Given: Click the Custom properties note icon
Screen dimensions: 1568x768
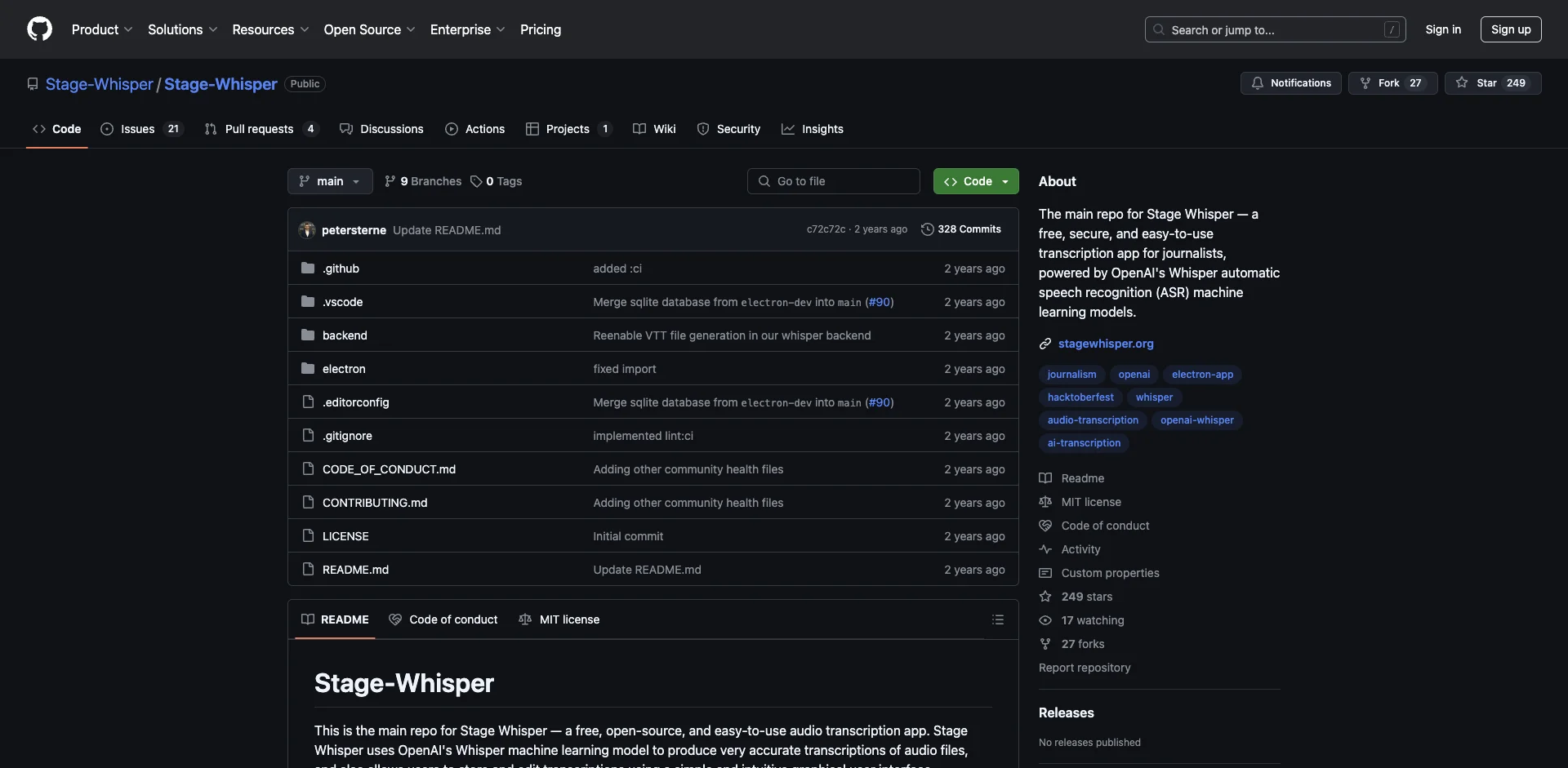Looking at the screenshot, I should point(1045,573).
